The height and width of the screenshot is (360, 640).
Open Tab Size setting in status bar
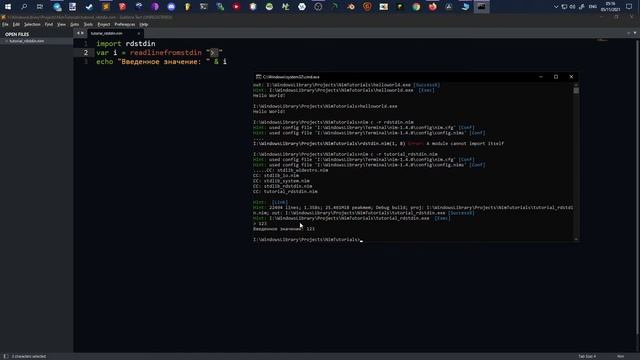click(587, 356)
